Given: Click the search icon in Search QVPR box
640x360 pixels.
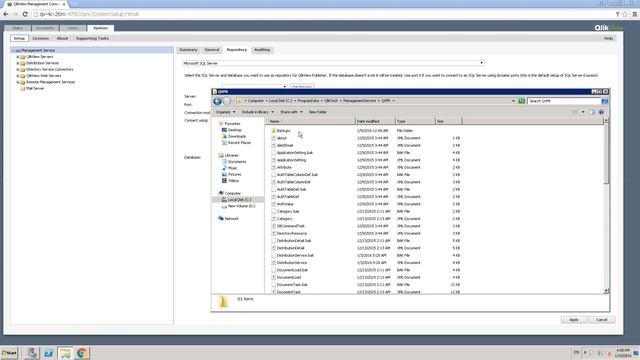Looking at the screenshot, I should (604, 101).
